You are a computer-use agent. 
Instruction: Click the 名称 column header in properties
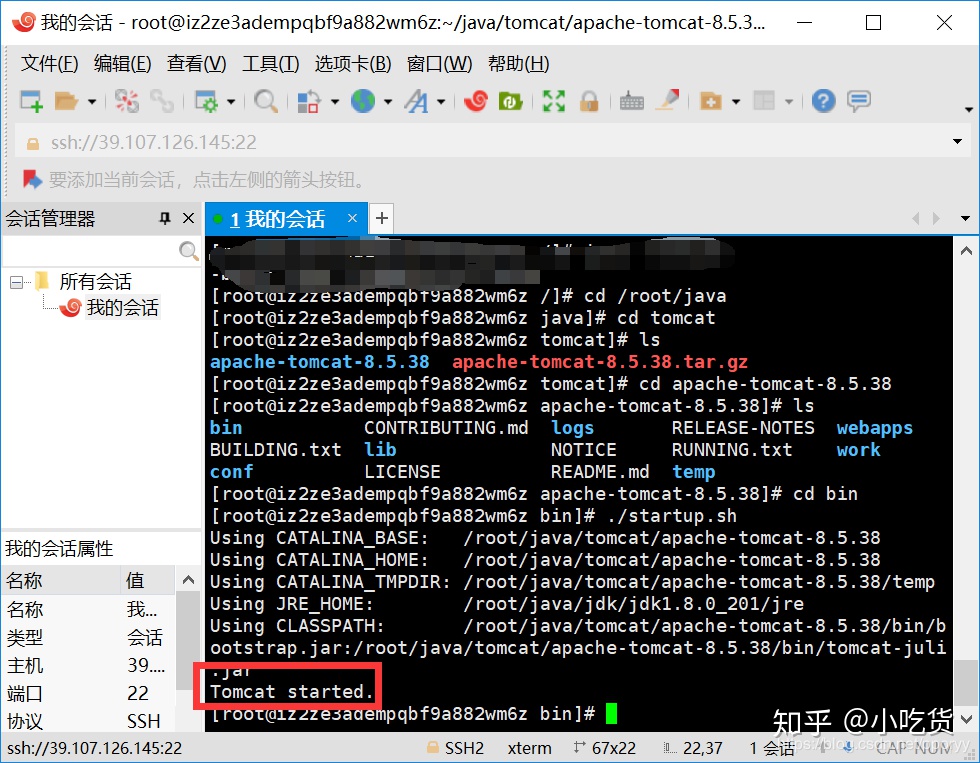pos(61,581)
